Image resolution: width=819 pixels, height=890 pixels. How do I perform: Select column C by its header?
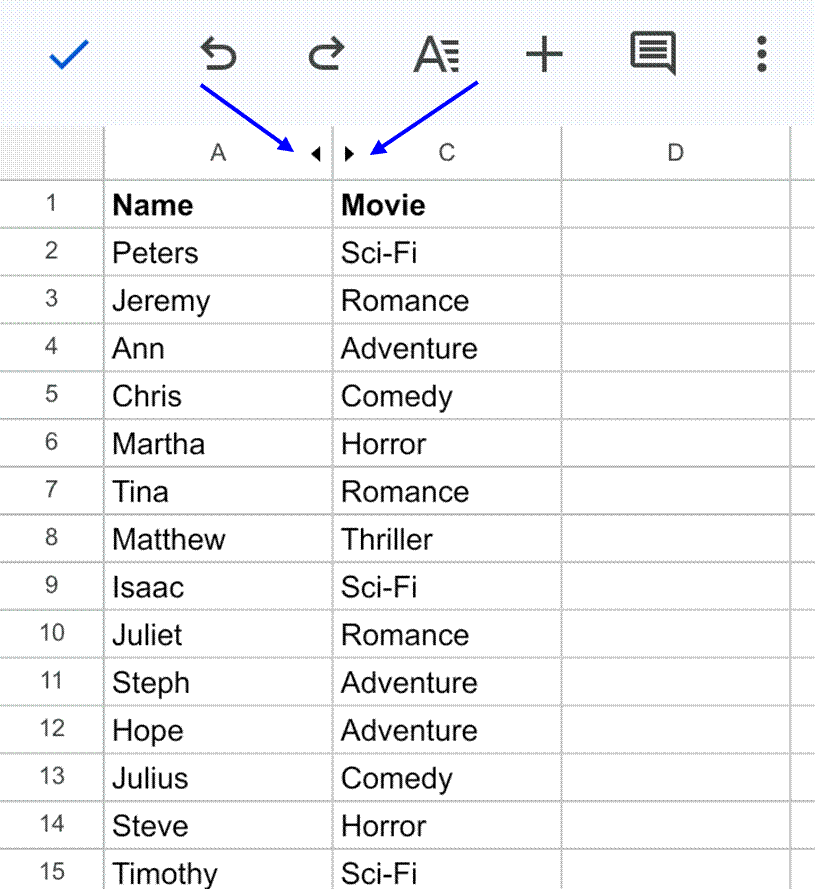446,153
